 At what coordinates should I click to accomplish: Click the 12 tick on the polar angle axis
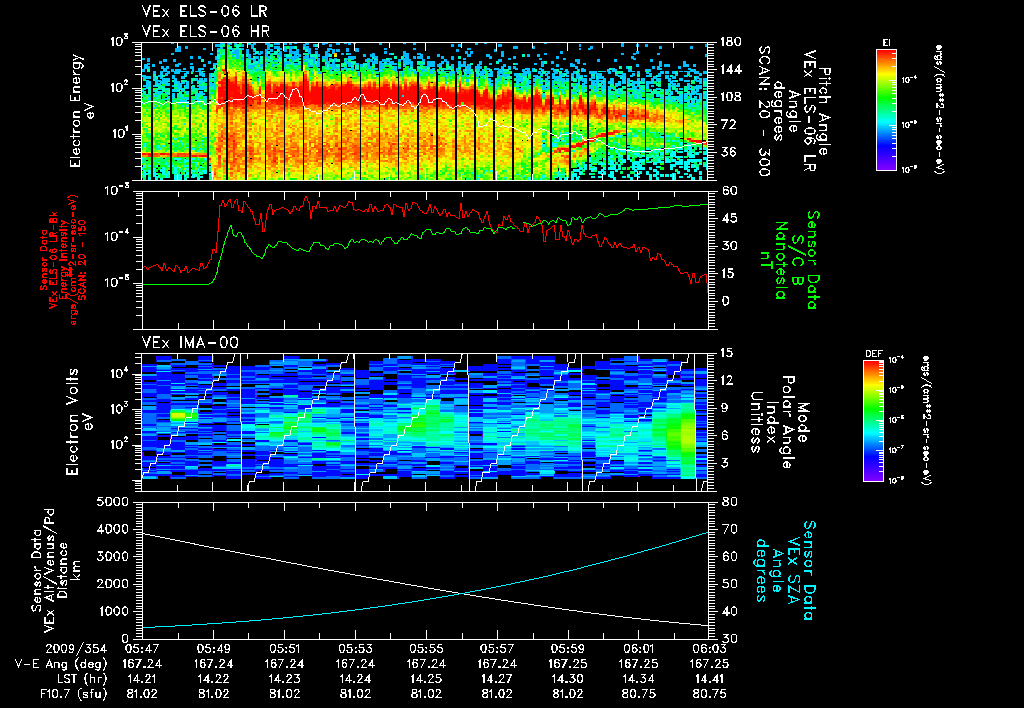[729, 380]
